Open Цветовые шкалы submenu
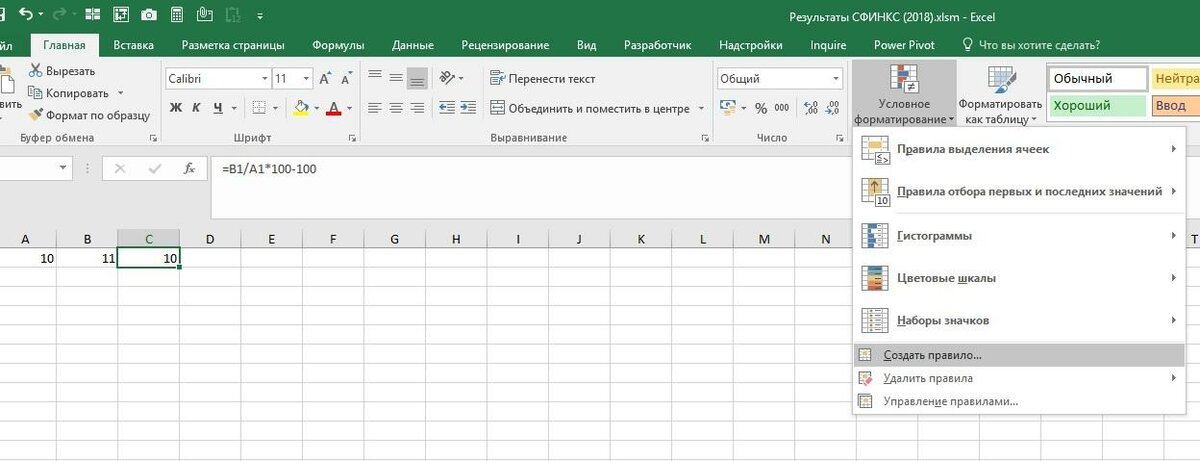 click(x=1018, y=278)
